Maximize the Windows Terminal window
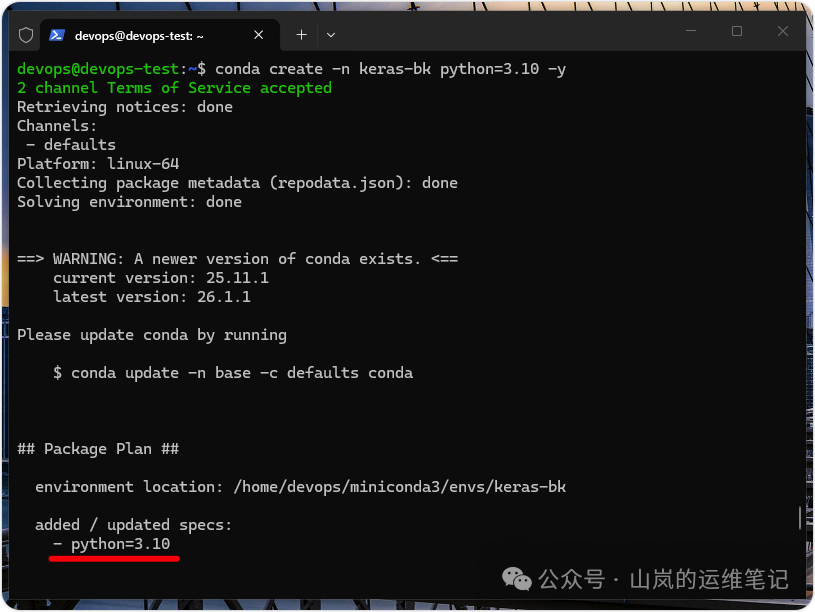 pyautogui.click(x=737, y=31)
